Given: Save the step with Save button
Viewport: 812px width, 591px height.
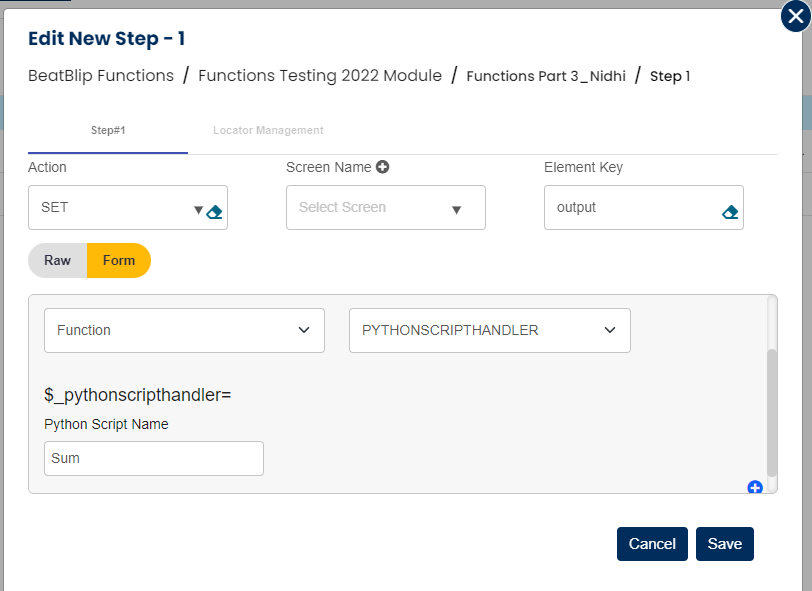Looking at the screenshot, I should click(x=725, y=544).
